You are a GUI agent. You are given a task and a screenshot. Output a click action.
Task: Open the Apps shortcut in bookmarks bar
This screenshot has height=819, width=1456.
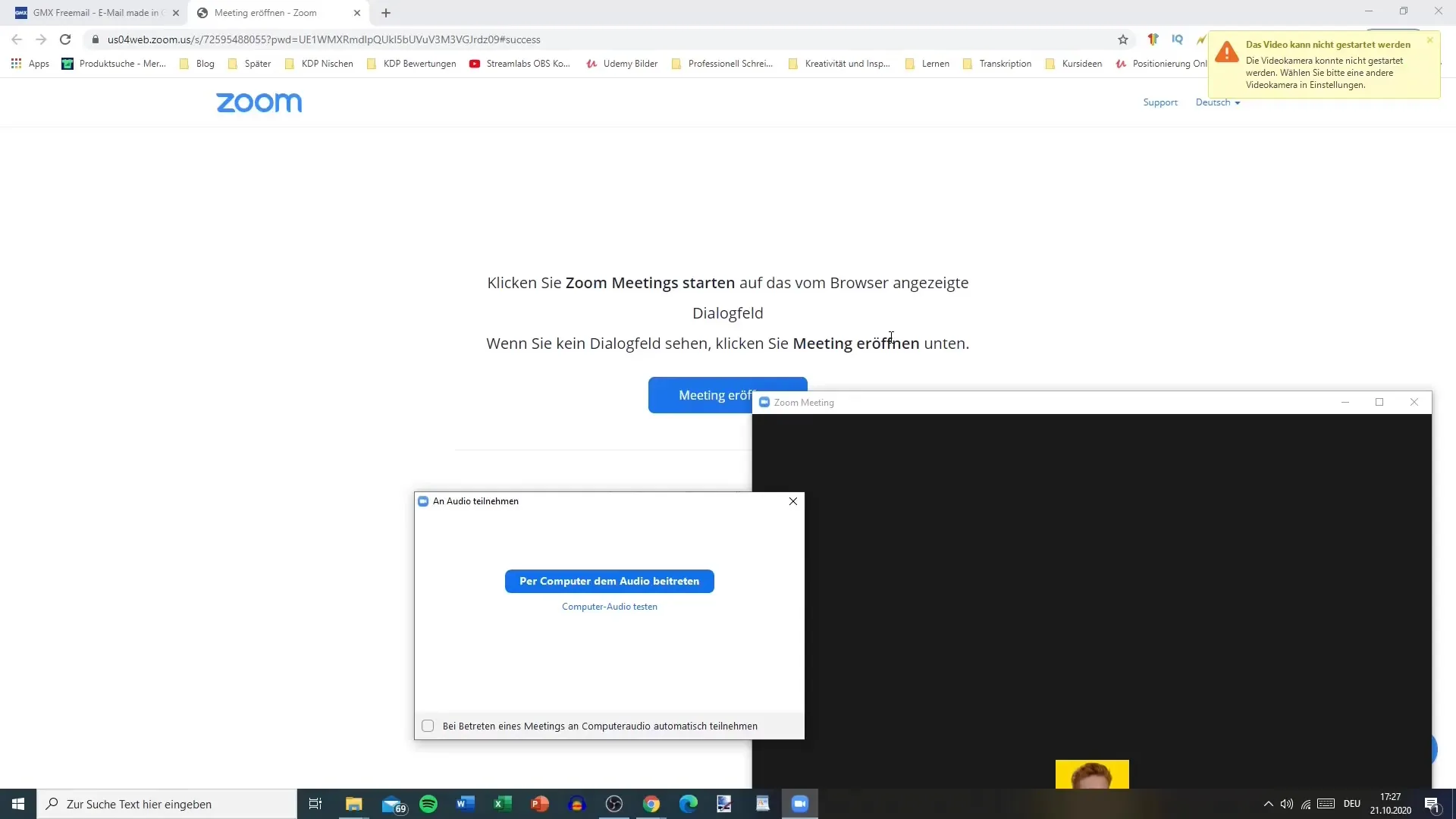tap(30, 64)
